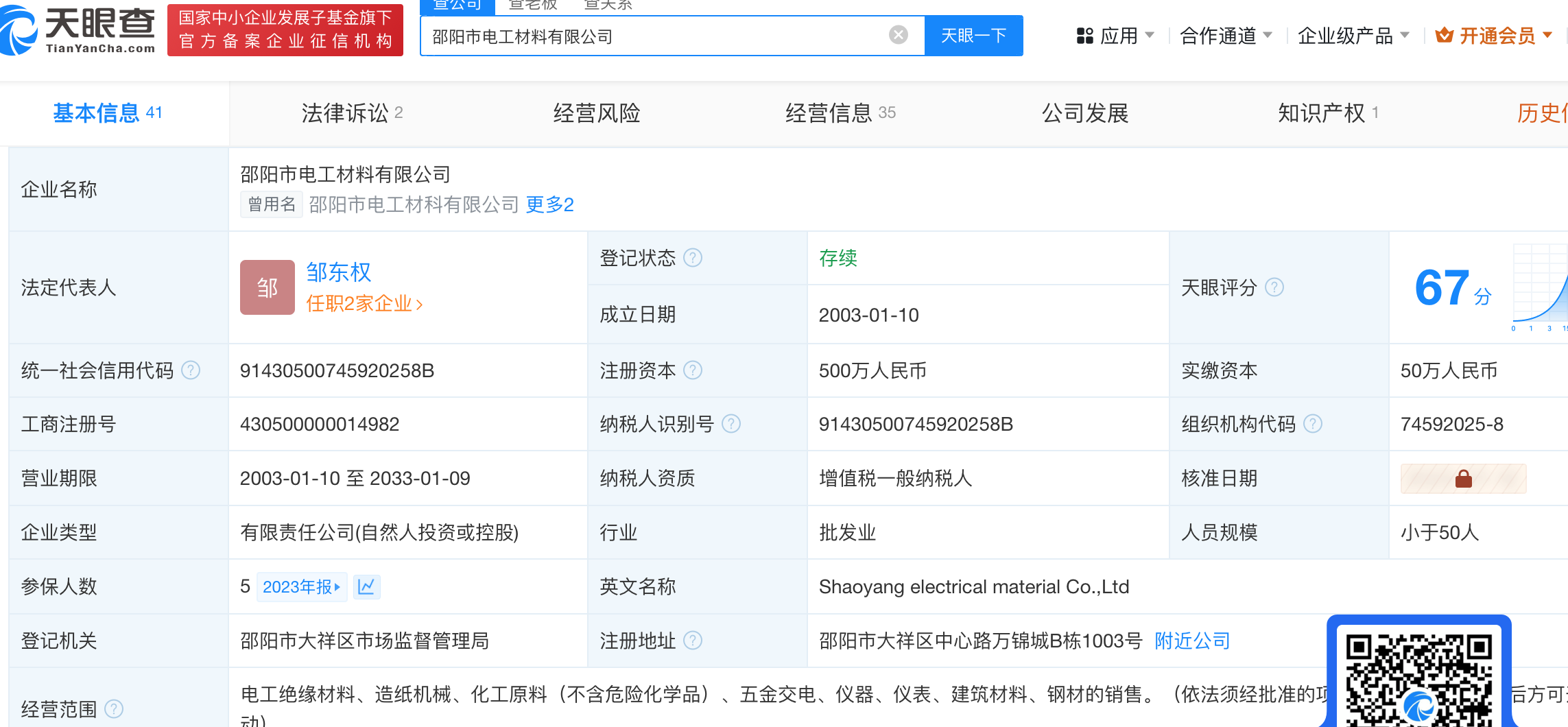Click help icon next to 天眼评分
The width and height of the screenshot is (1568, 727).
[x=1274, y=287]
